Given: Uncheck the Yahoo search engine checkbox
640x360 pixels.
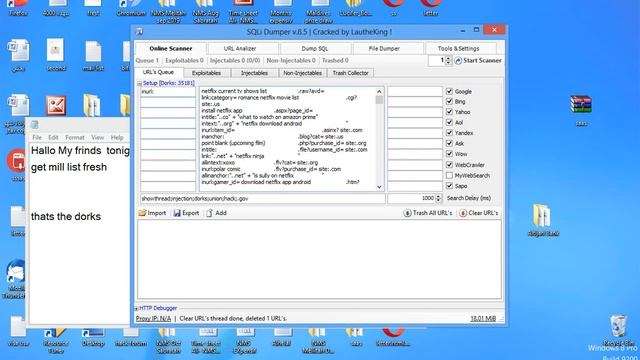Looking at the screenshot, I should [x=449, y=112].
